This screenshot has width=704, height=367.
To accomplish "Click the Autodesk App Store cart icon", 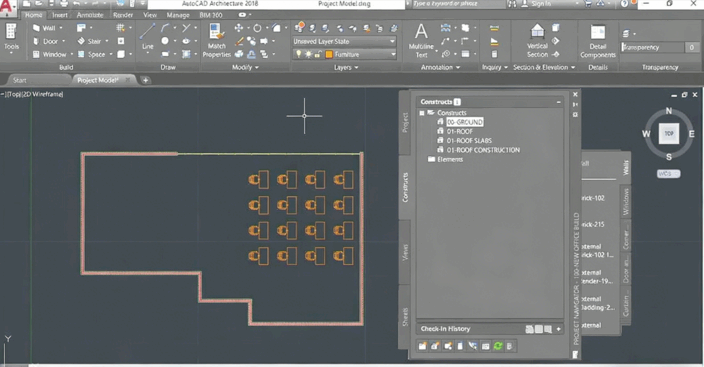I will pyautogui.click(x=588, y=4).
